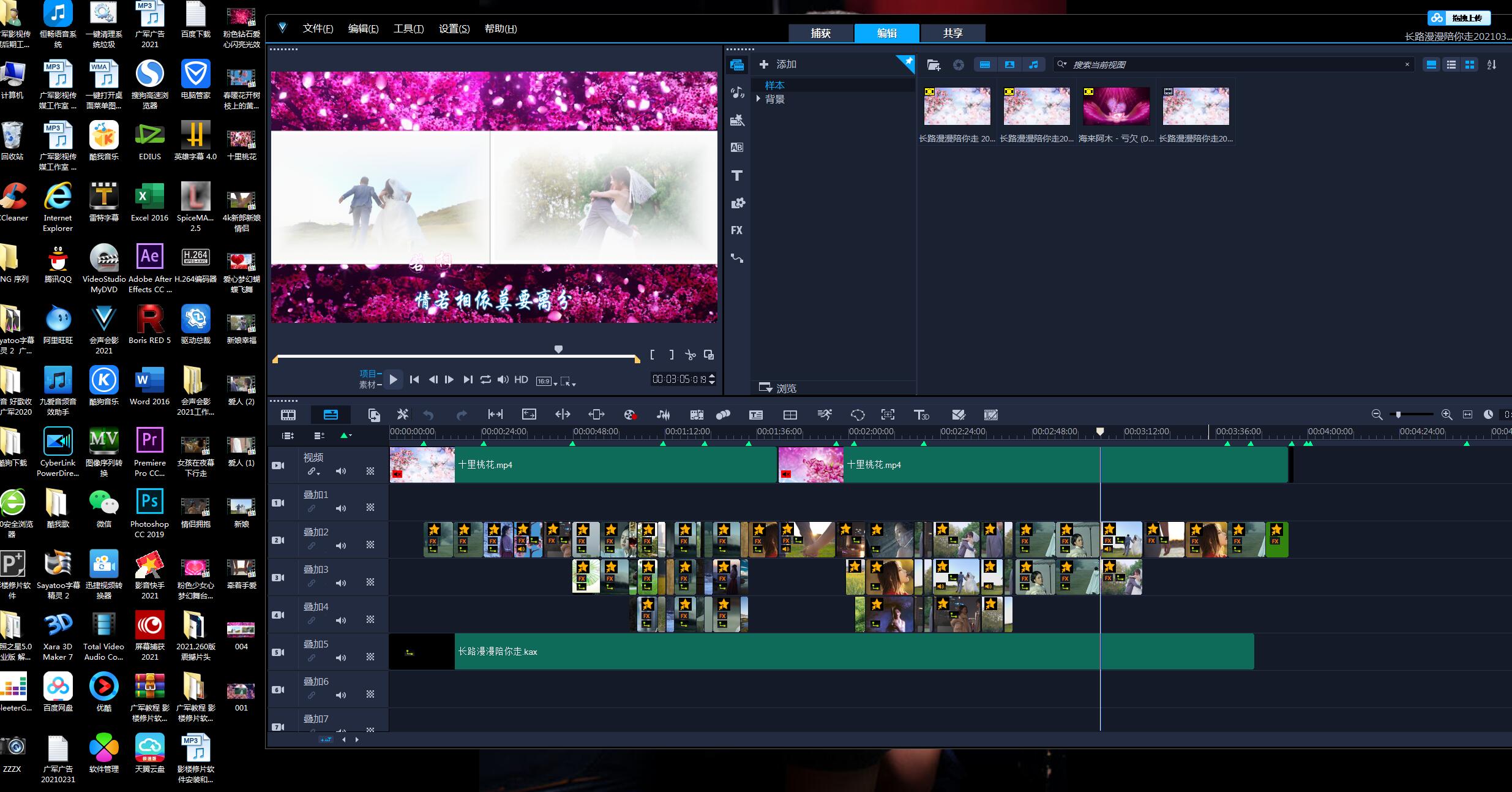Viewport: 1512px width, 792px height.
Task: Set mark-in with left bracket button
Action: 653,355
